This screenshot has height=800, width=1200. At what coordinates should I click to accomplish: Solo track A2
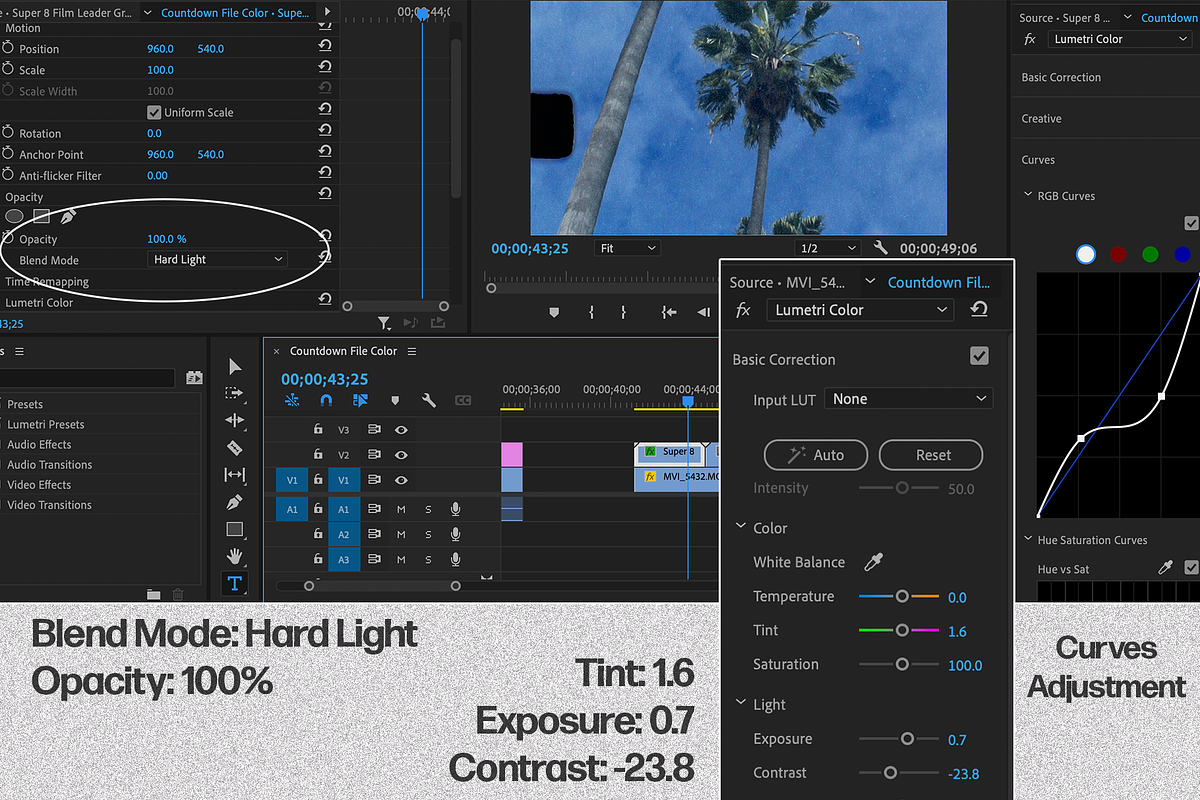(x=428, y=535)
